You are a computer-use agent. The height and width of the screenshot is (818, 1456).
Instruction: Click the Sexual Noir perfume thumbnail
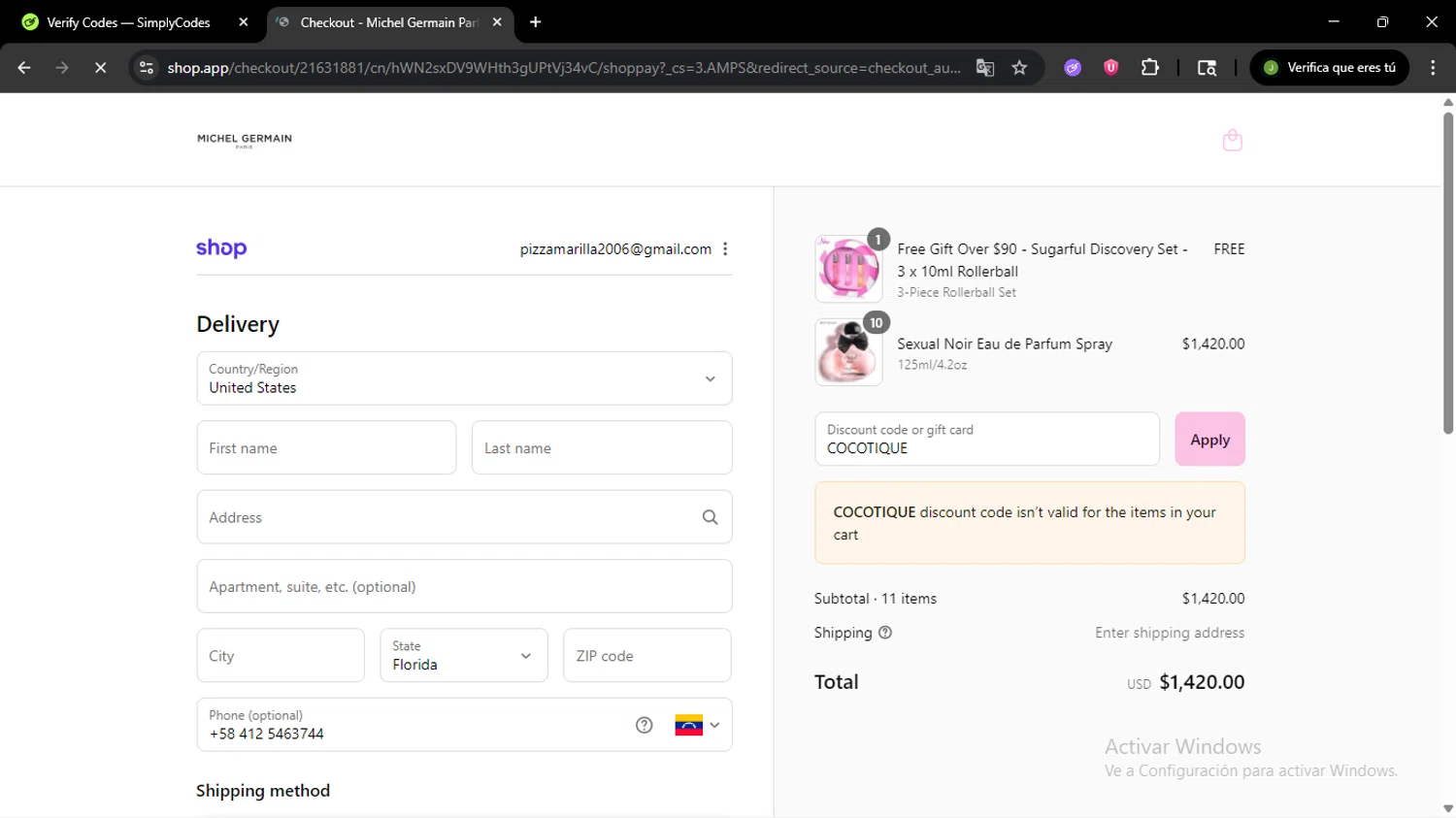coord(849,352)
